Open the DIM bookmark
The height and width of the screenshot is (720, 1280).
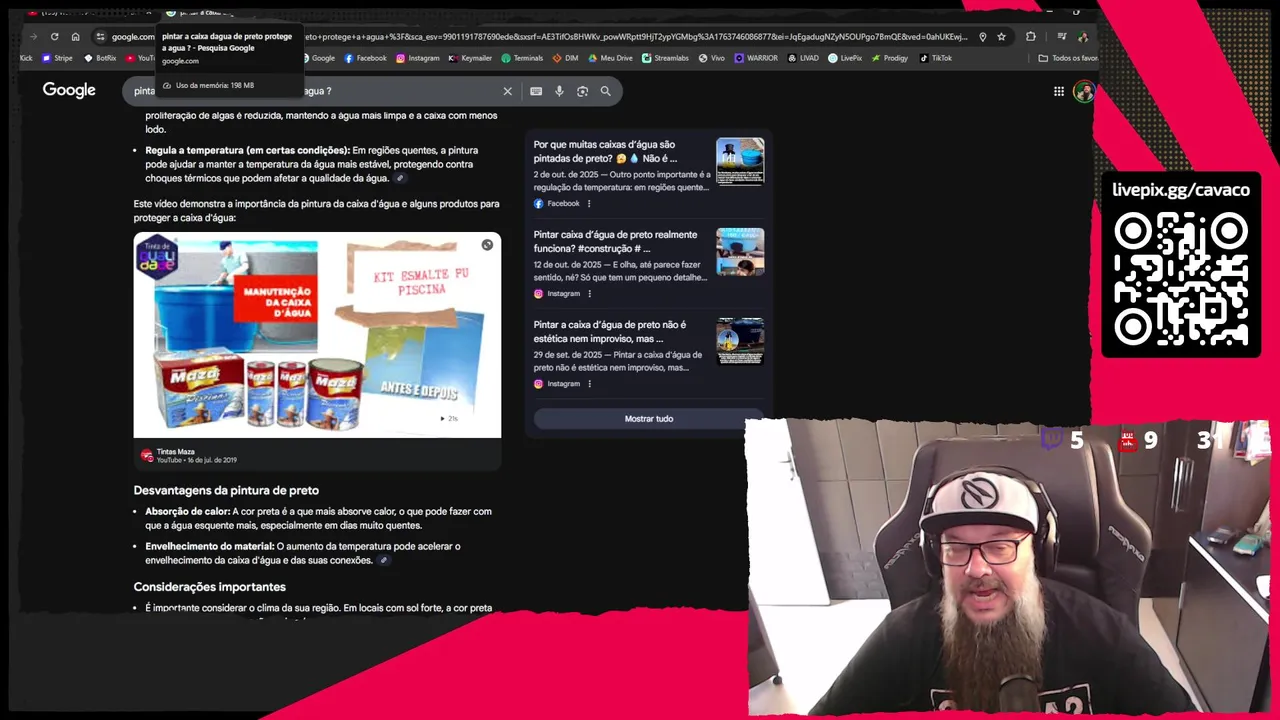pyautogui.click(x=566, y=58)
